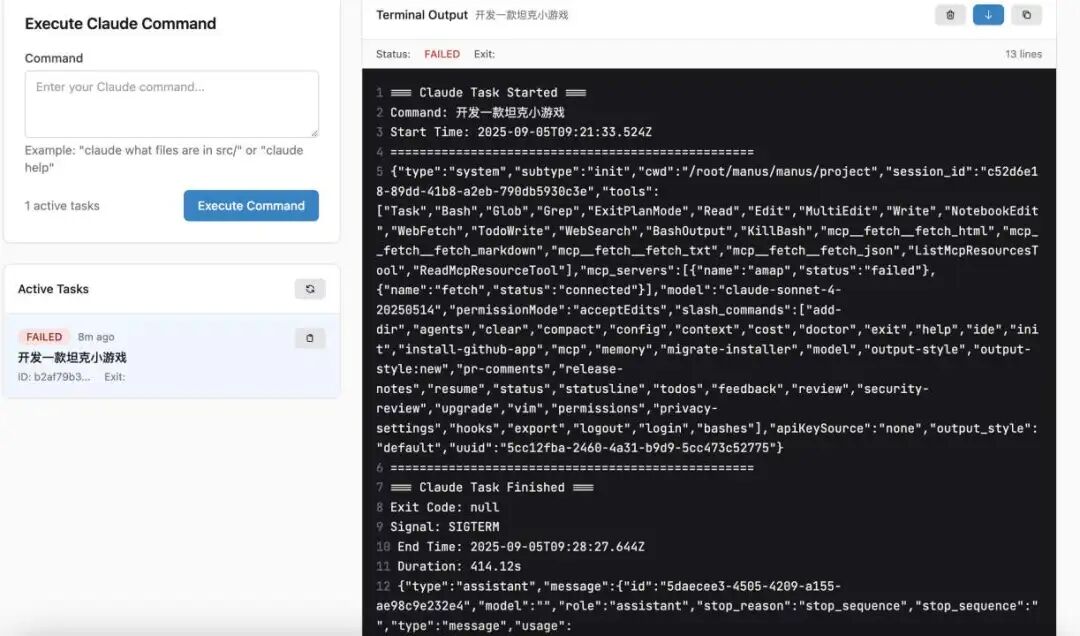Image resolution: width=1080 pixels, height=636 pixels.
Task: Click the 'Terminal Output' heading
Action: (422, 14)
